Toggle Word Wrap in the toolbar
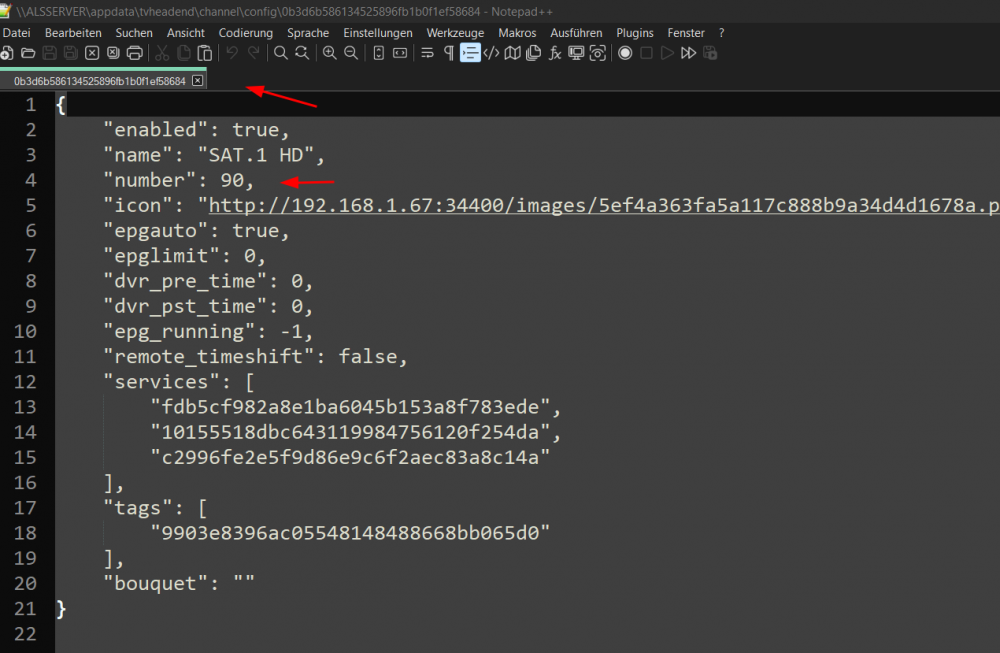Screen dimensions: 1000x653 coord(427,53)
